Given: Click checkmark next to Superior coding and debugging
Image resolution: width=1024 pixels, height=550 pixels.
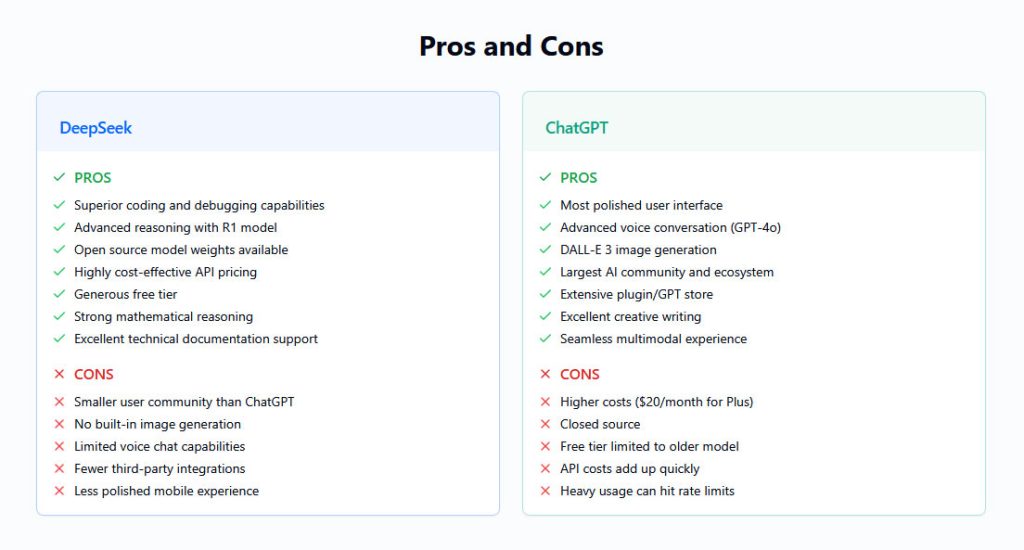Looking at the screenshot, I should pos(59,205).
